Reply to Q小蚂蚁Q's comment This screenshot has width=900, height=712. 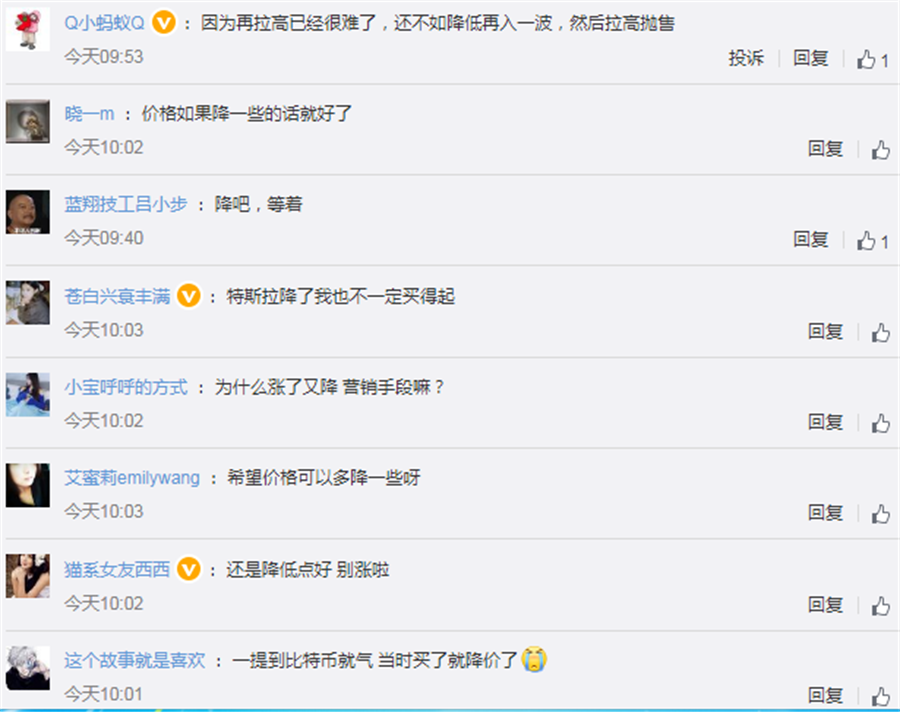click(810, 58)
